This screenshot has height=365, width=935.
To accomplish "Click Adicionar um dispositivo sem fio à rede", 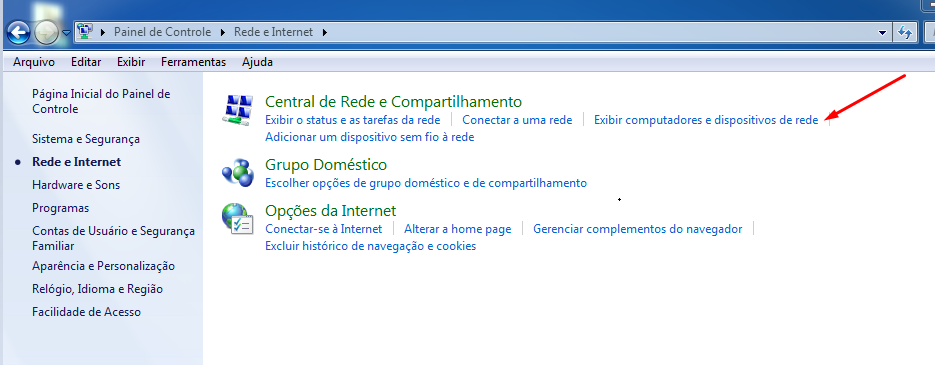I will (370, 137).
